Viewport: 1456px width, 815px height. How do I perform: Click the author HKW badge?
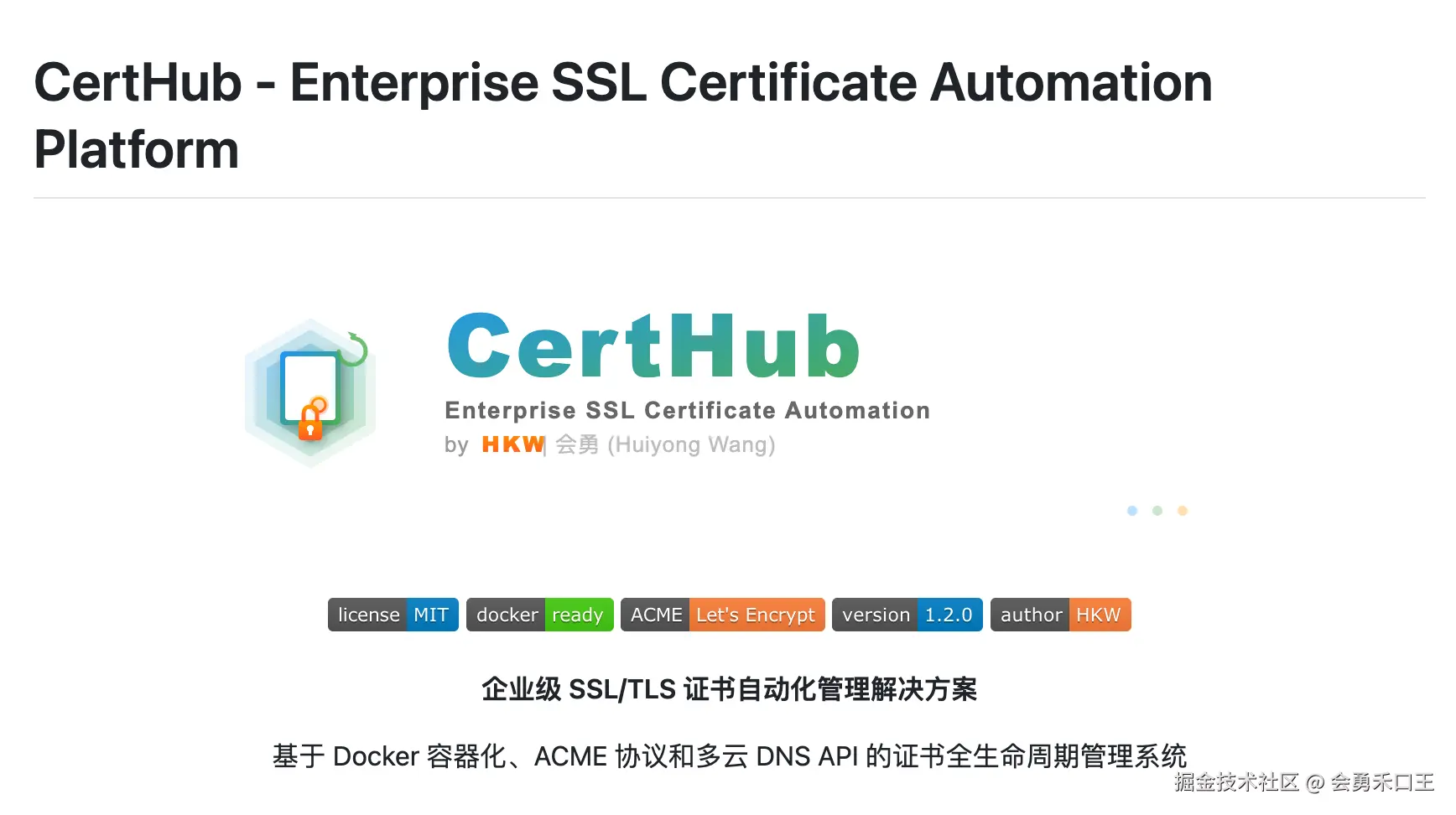[1060, 615]
